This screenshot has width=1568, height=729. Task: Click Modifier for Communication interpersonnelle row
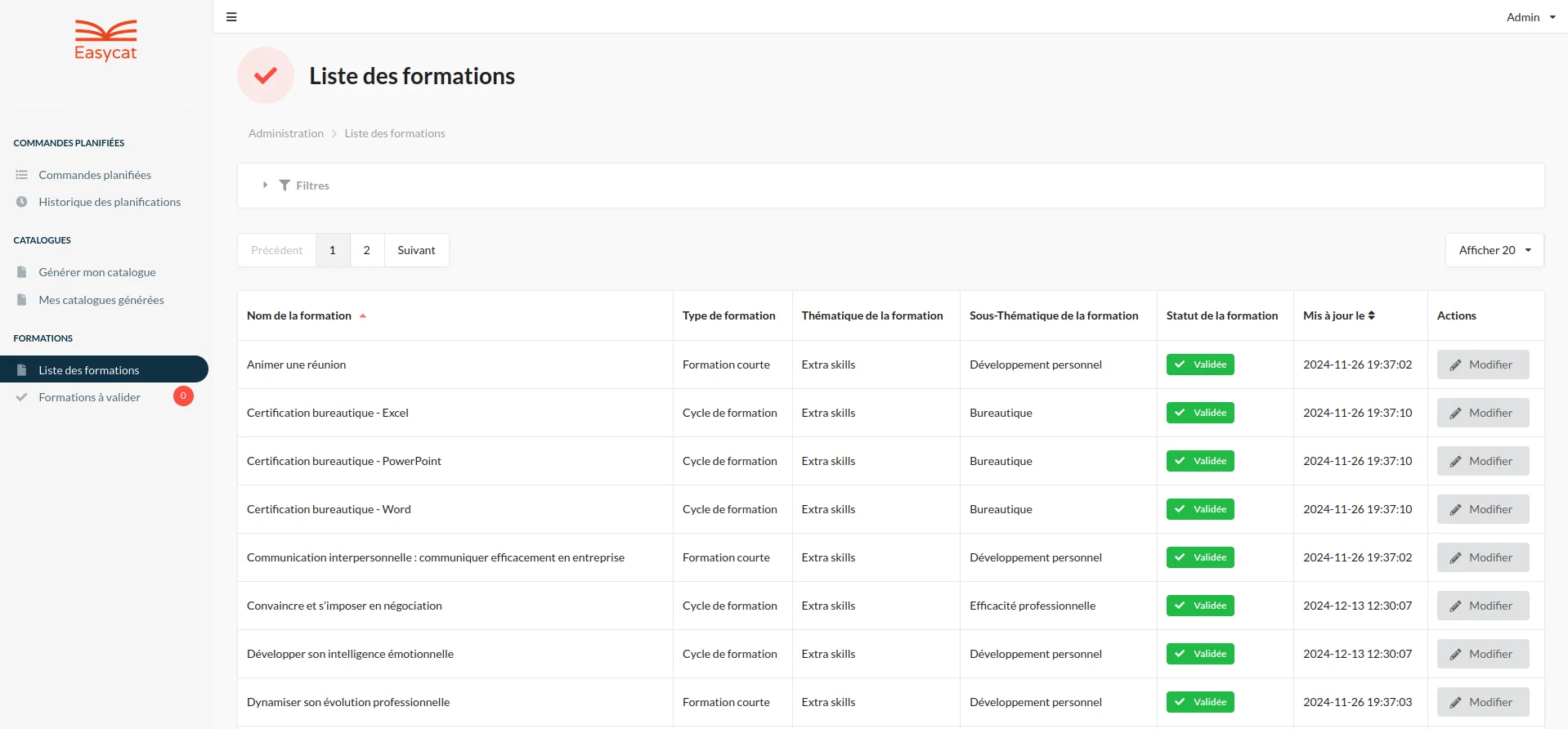coord(1483,557)
